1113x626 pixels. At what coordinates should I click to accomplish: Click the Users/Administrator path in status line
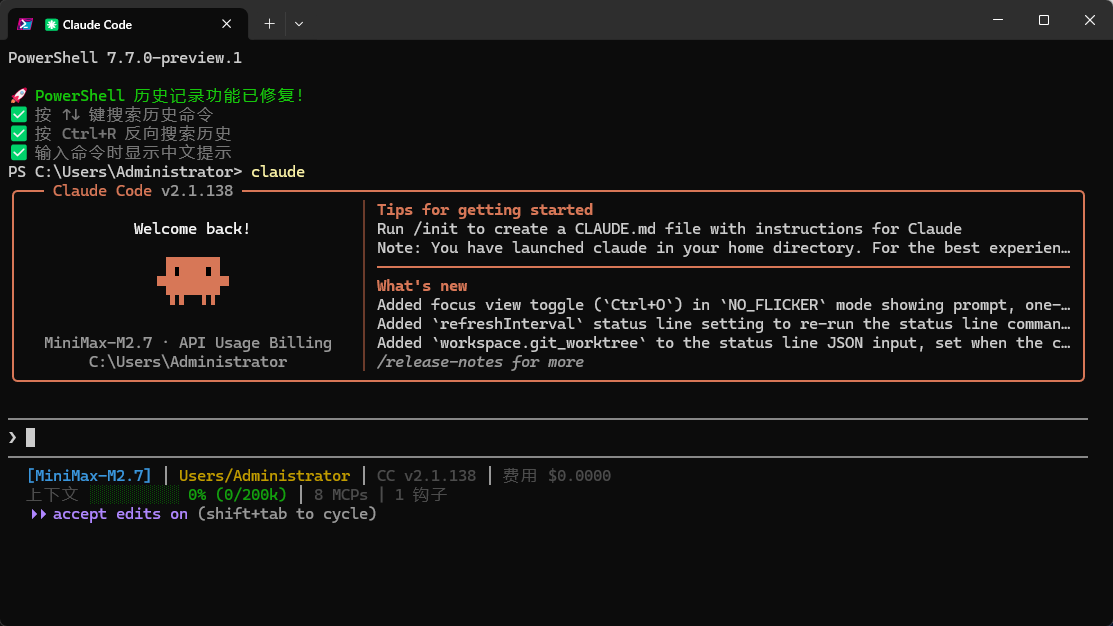[264, 476]
